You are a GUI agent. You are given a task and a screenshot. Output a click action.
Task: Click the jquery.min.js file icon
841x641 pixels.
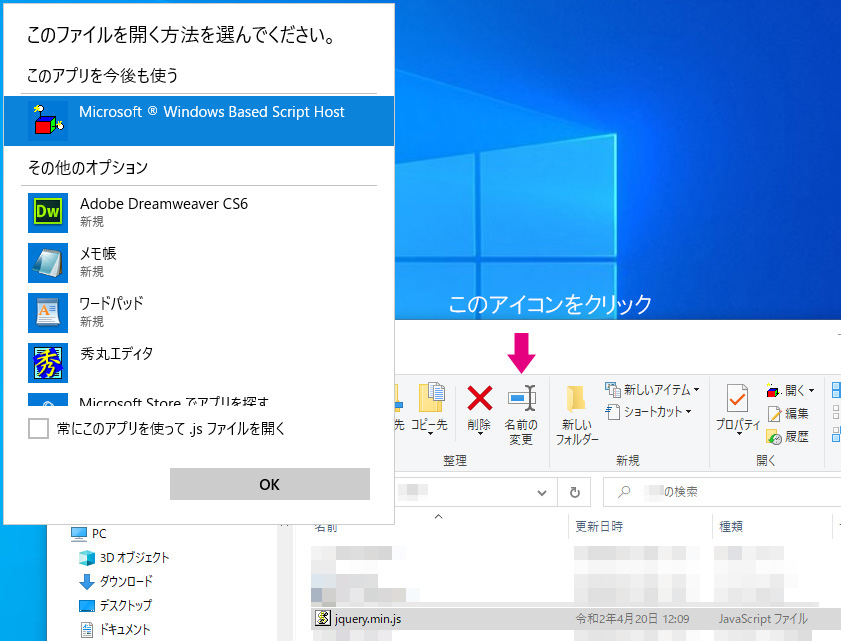pyautogui.click(x=322, y=618)
